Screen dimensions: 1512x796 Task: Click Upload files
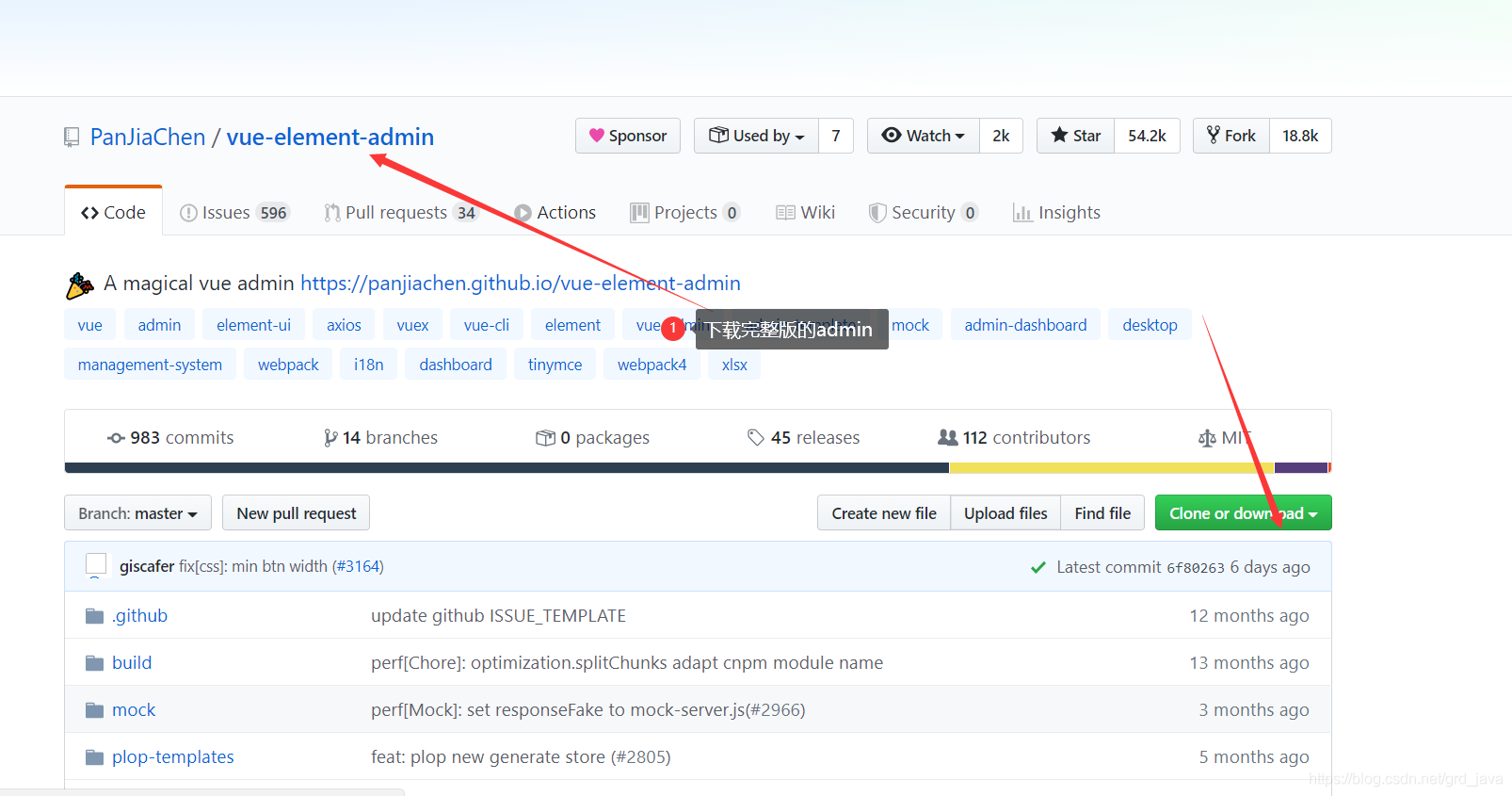pyautogui.click(x=1005, y=512)
